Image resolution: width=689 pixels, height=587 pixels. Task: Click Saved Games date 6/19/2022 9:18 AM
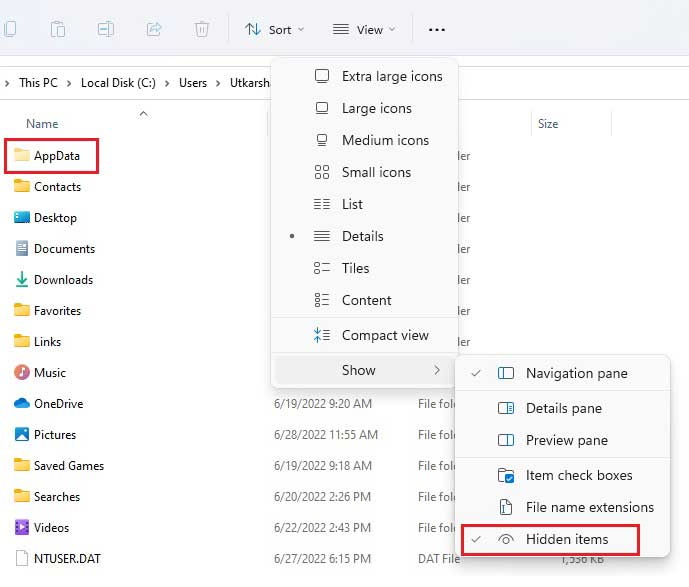[323, 466]
